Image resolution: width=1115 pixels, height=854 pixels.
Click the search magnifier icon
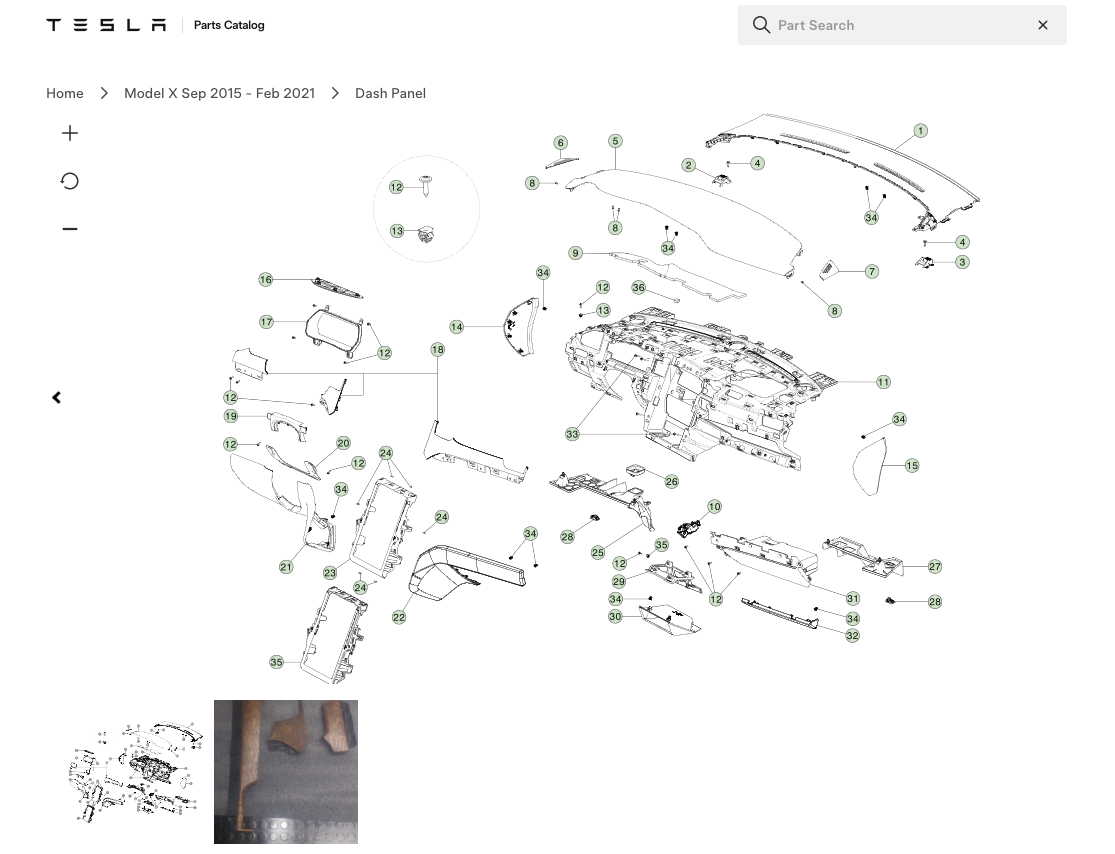(x=761, y=25)
